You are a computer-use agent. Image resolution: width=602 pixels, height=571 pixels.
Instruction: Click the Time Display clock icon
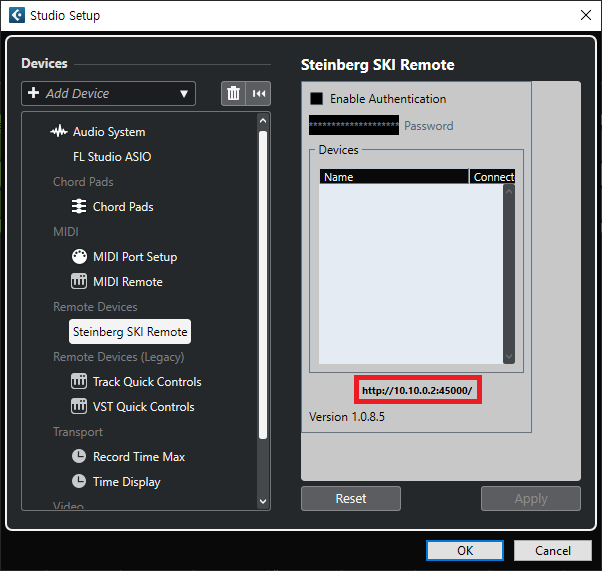tap(79, 481)
